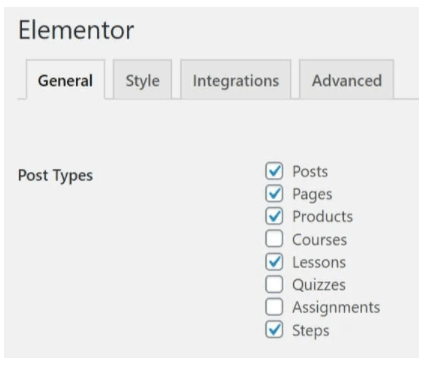The image size is (427, 365).
Task: Switch to the General tab
Action: [66, 80]
